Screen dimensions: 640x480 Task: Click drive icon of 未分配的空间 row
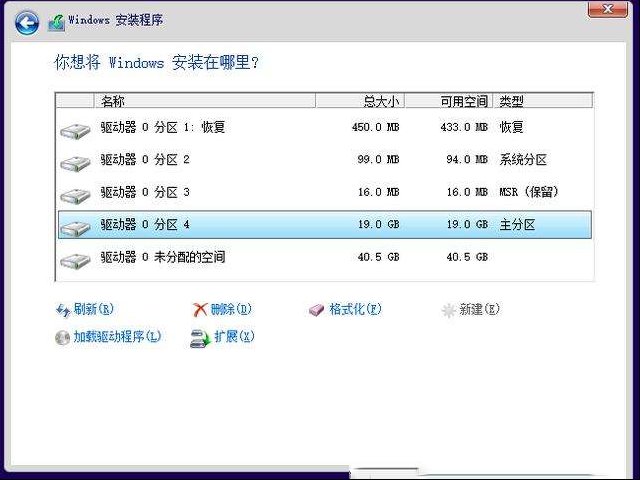click(75, 260)
